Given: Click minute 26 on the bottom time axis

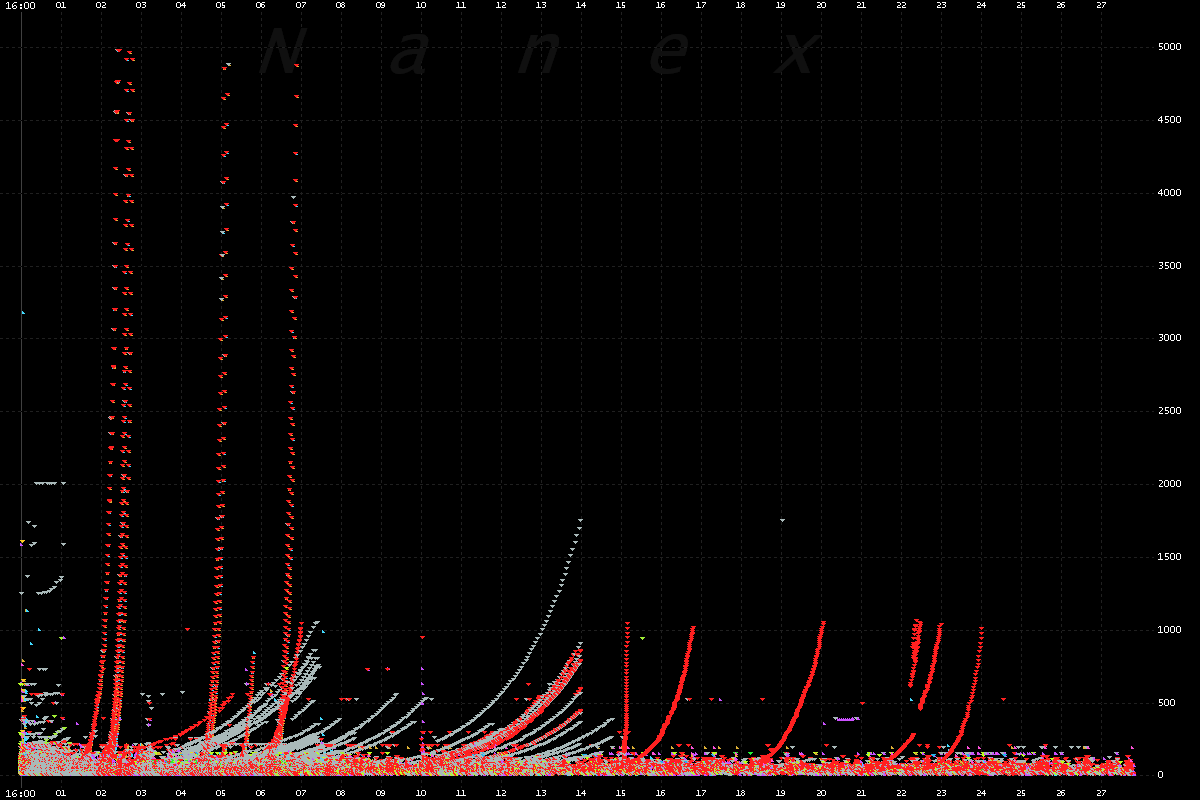Looking at the screenshot, I should 1061,794.
